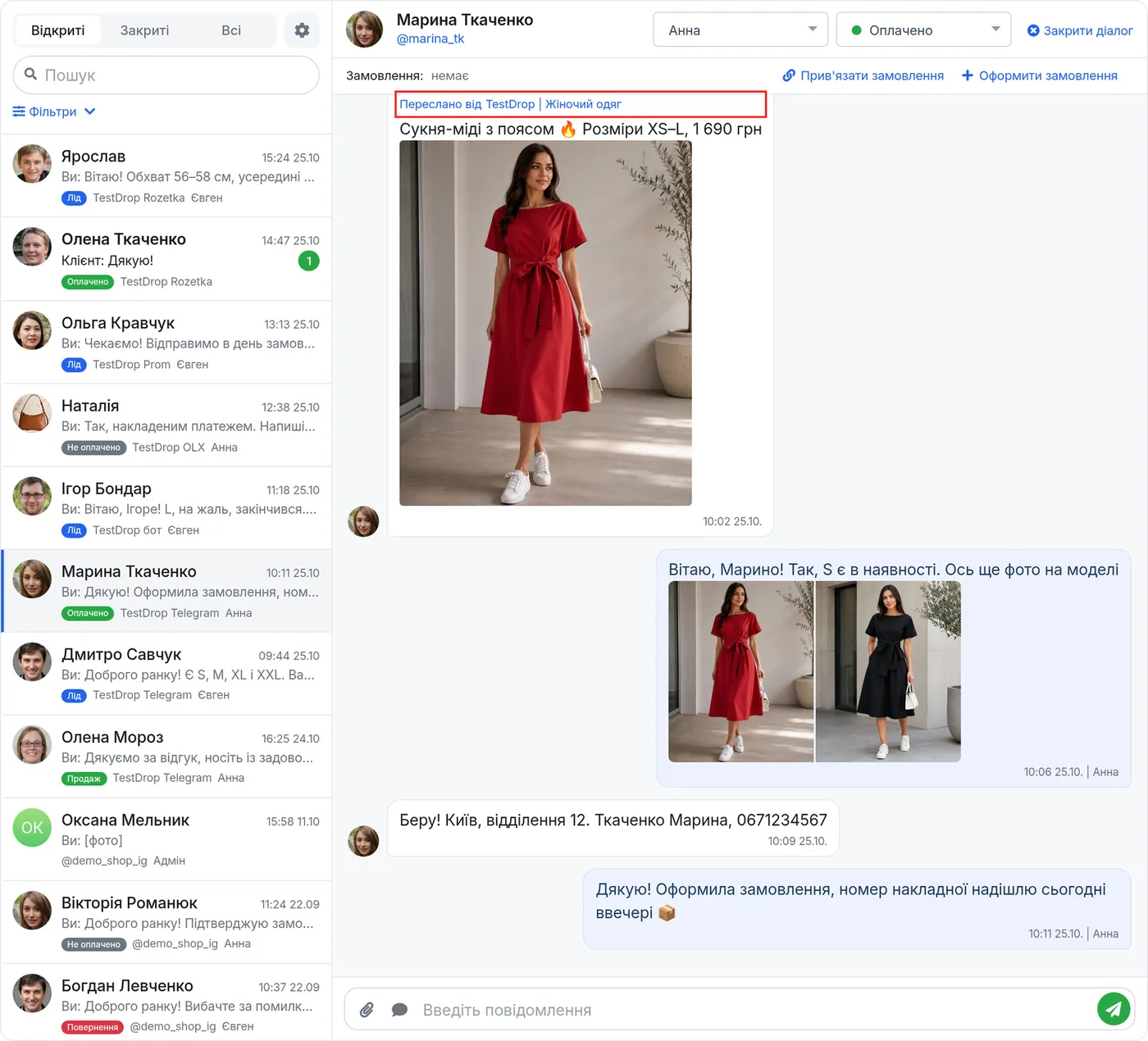Open the Анна assignee dropdown
Viewport: 1148px width, 1041px height.
[x=740, y=30]
